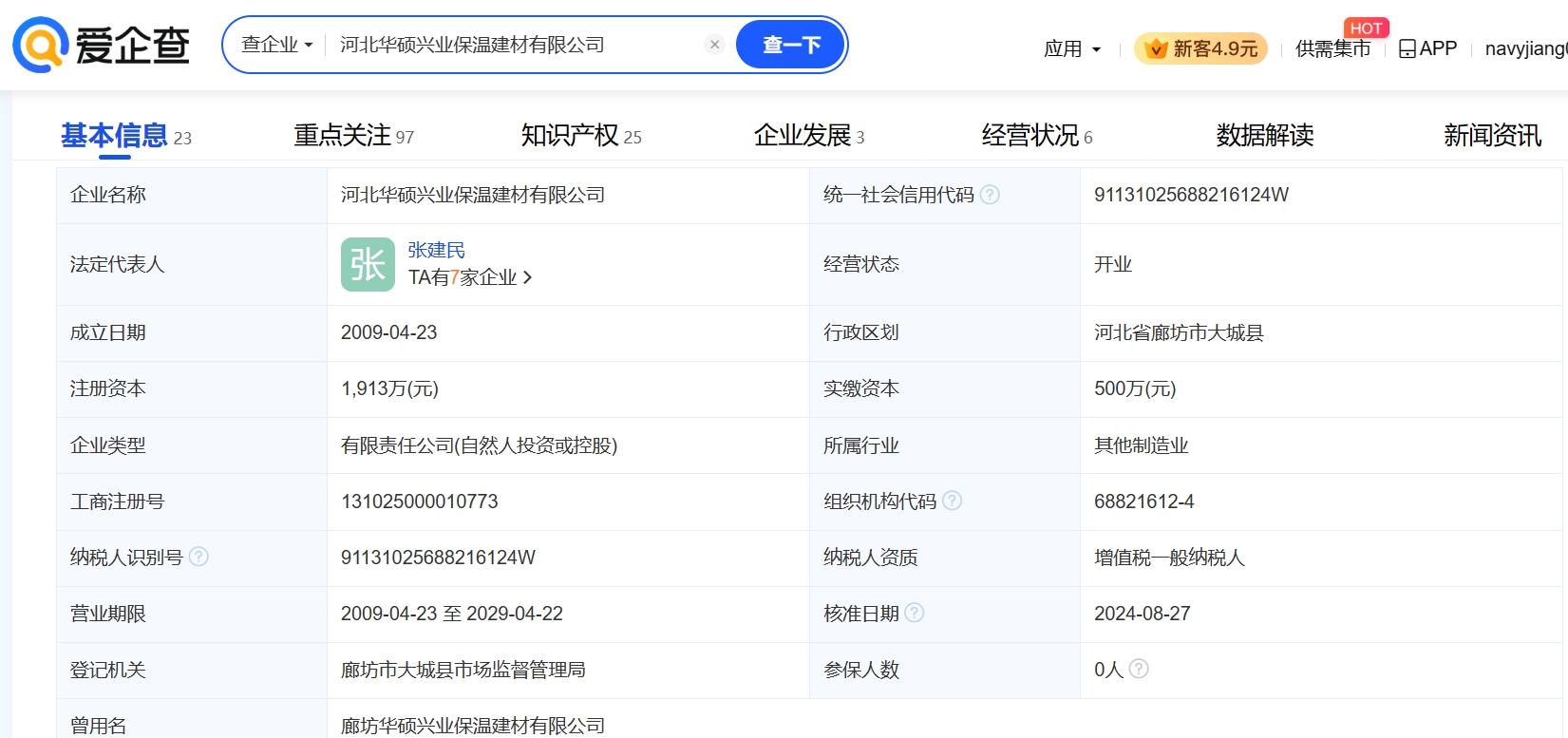Clear the search box with the X icon

click(x=715, y=45)
